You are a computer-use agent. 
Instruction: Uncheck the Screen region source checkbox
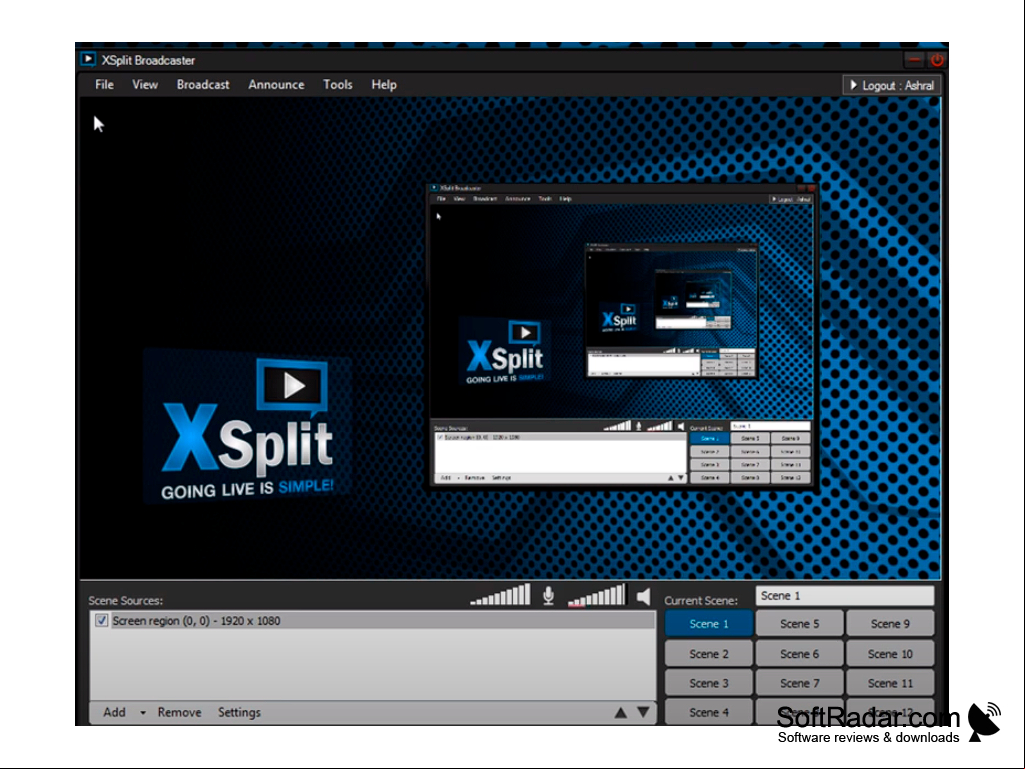[x=101, y=621]
